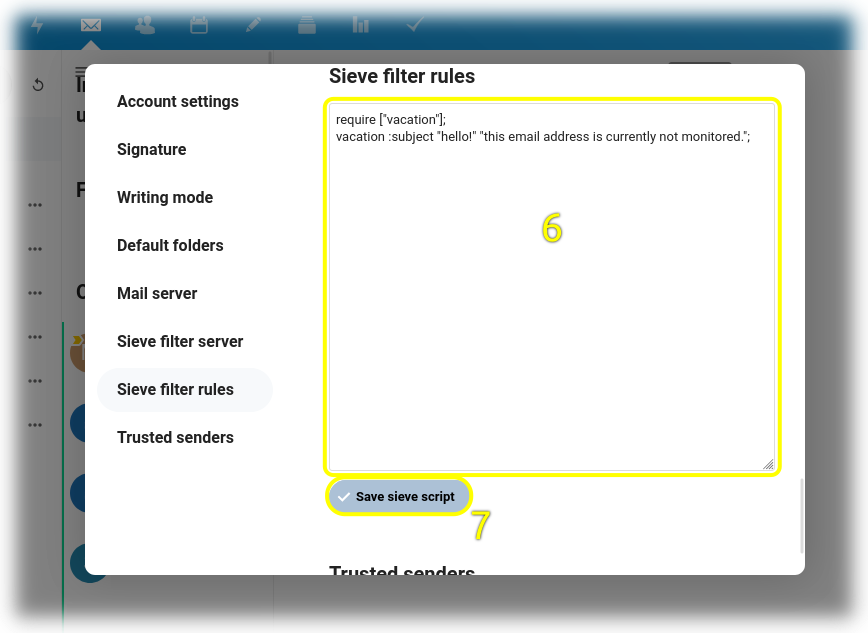Jump to Default folders section
Image resolution: width=868 pixels, height=633 pixels.
(170, 245)
